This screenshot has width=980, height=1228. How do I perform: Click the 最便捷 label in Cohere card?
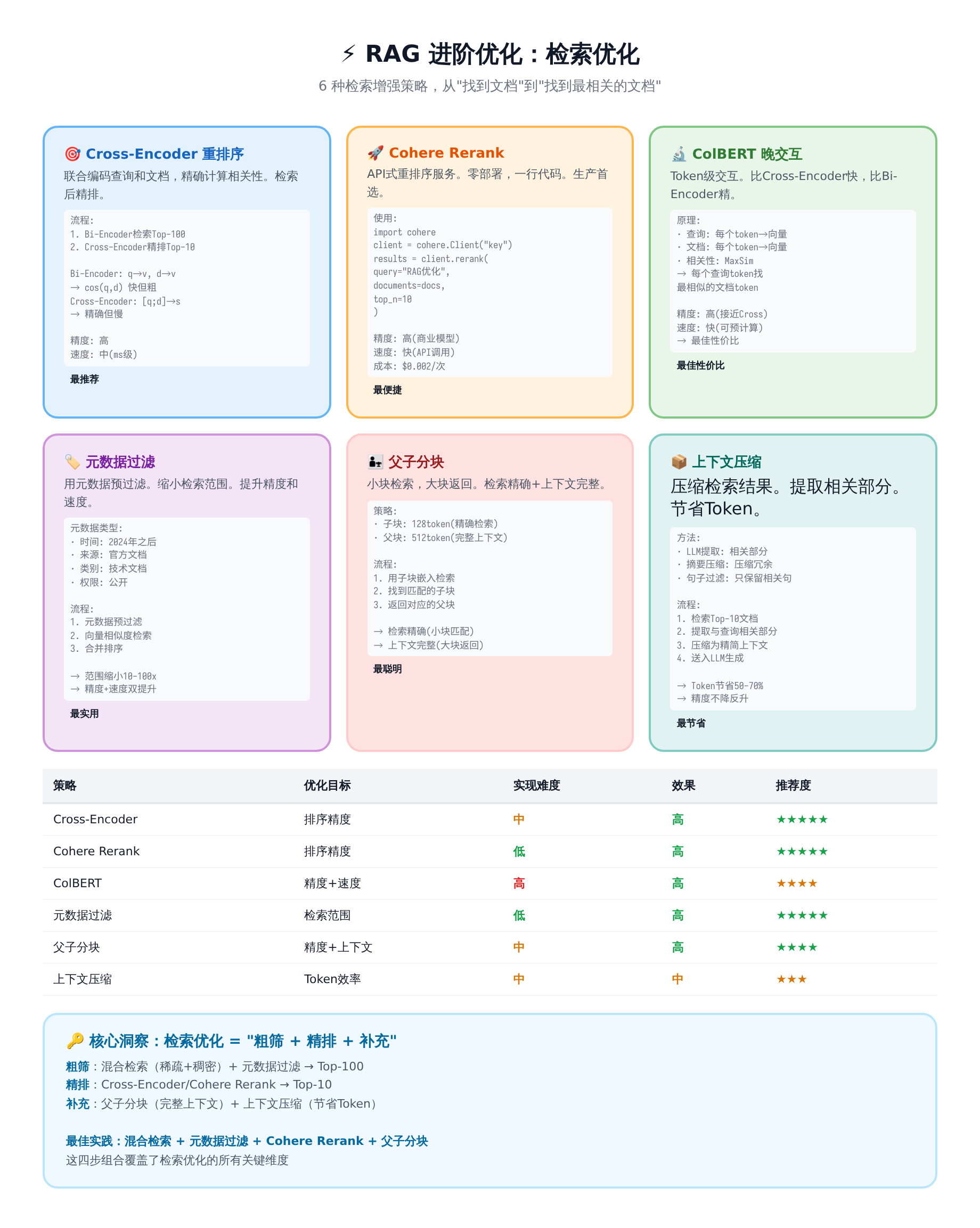(x=387, y=390)
